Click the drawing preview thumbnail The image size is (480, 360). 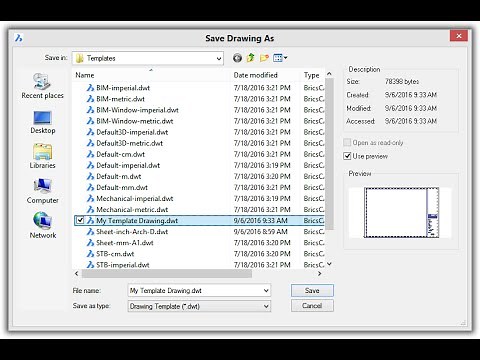(x=401, y=212)
